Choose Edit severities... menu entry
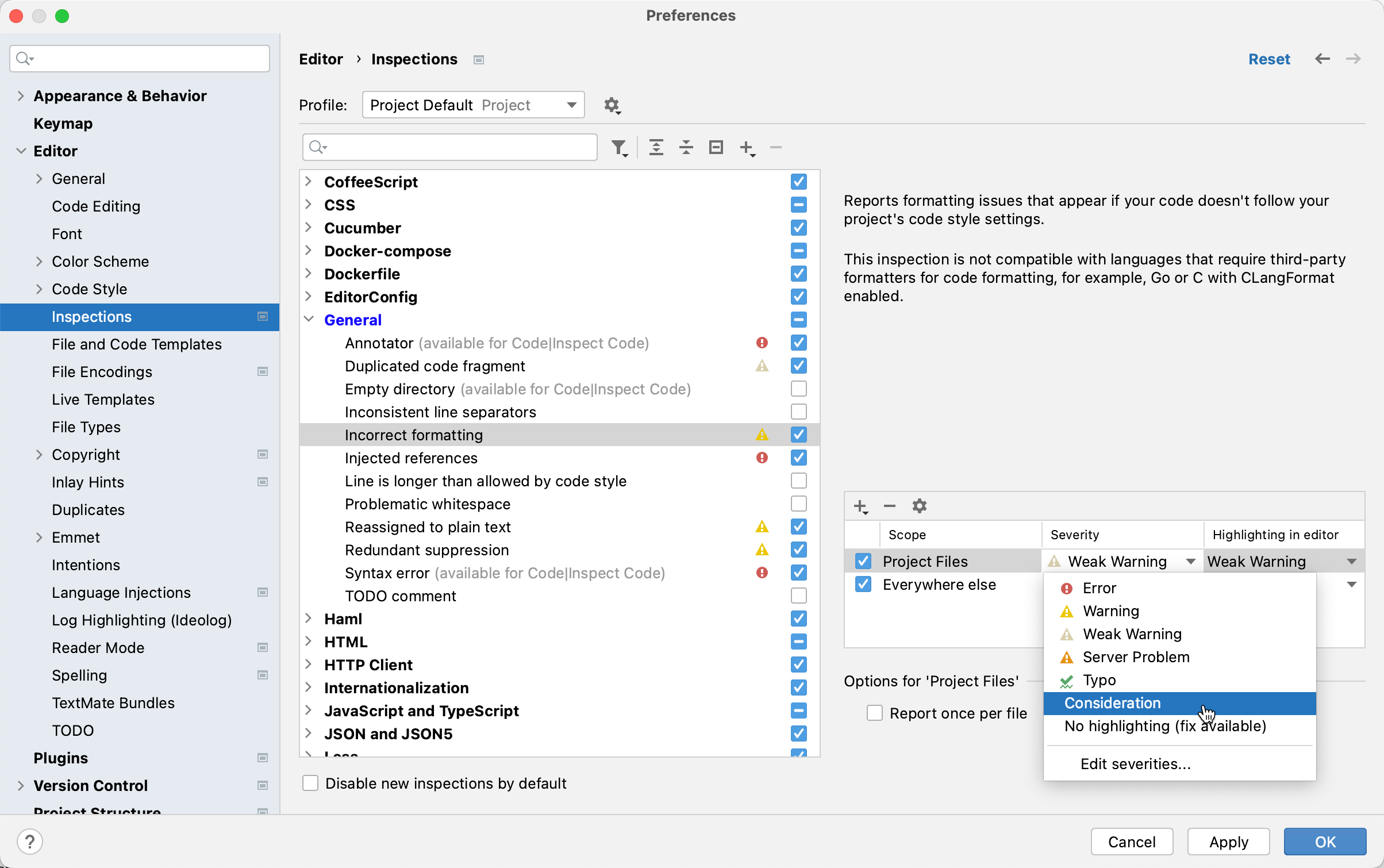This screenshot has width=1384, height=868. point(1135,764)
